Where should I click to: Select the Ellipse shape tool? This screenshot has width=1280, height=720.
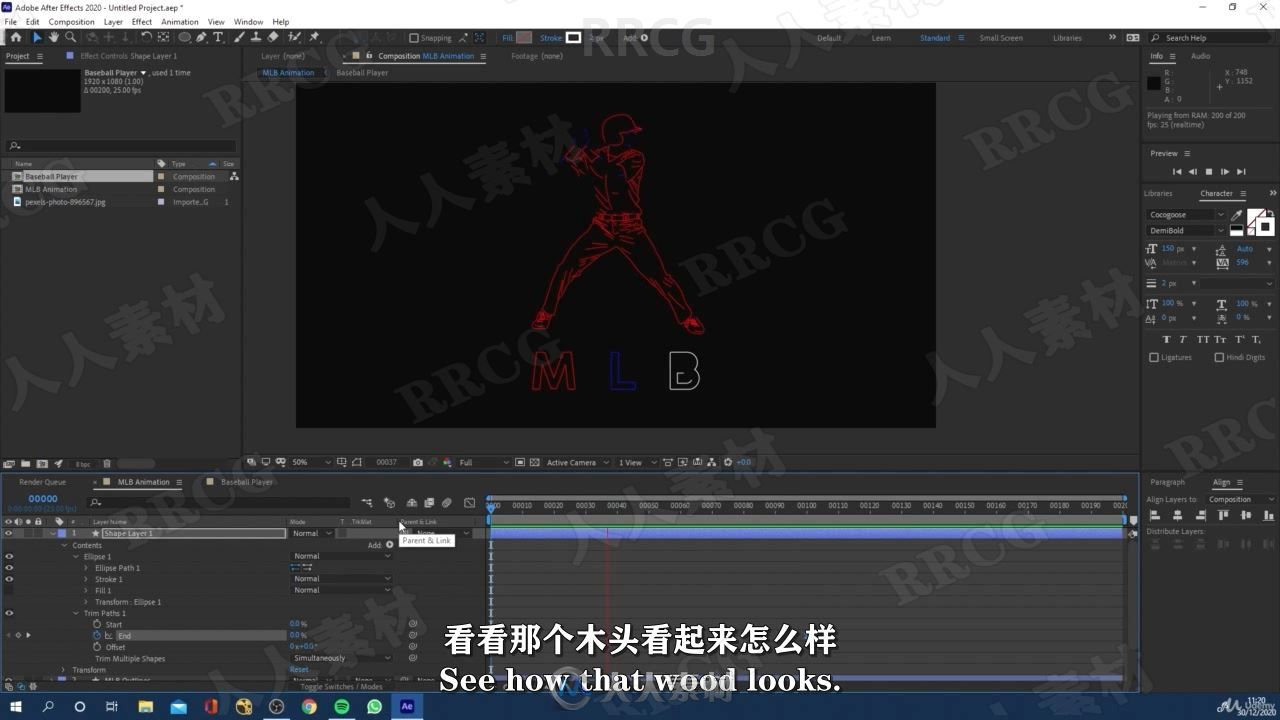(x=185, y=38)
